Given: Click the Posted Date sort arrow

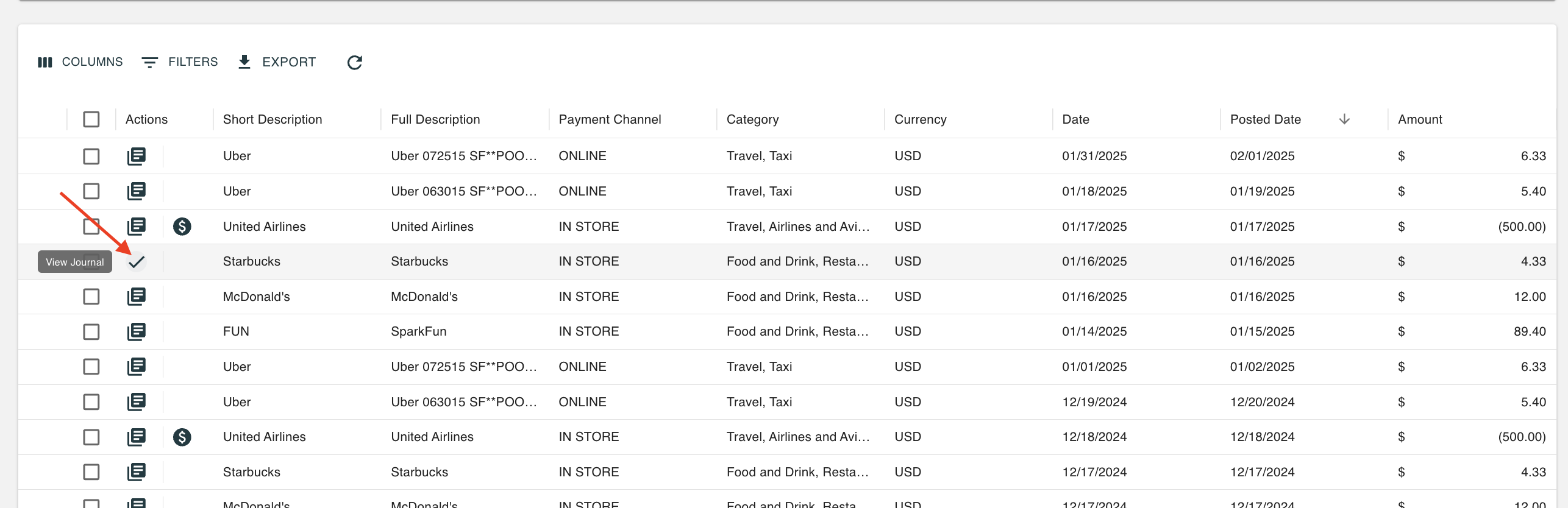Looking at the screenshot, I should (x=1344, y=119).
